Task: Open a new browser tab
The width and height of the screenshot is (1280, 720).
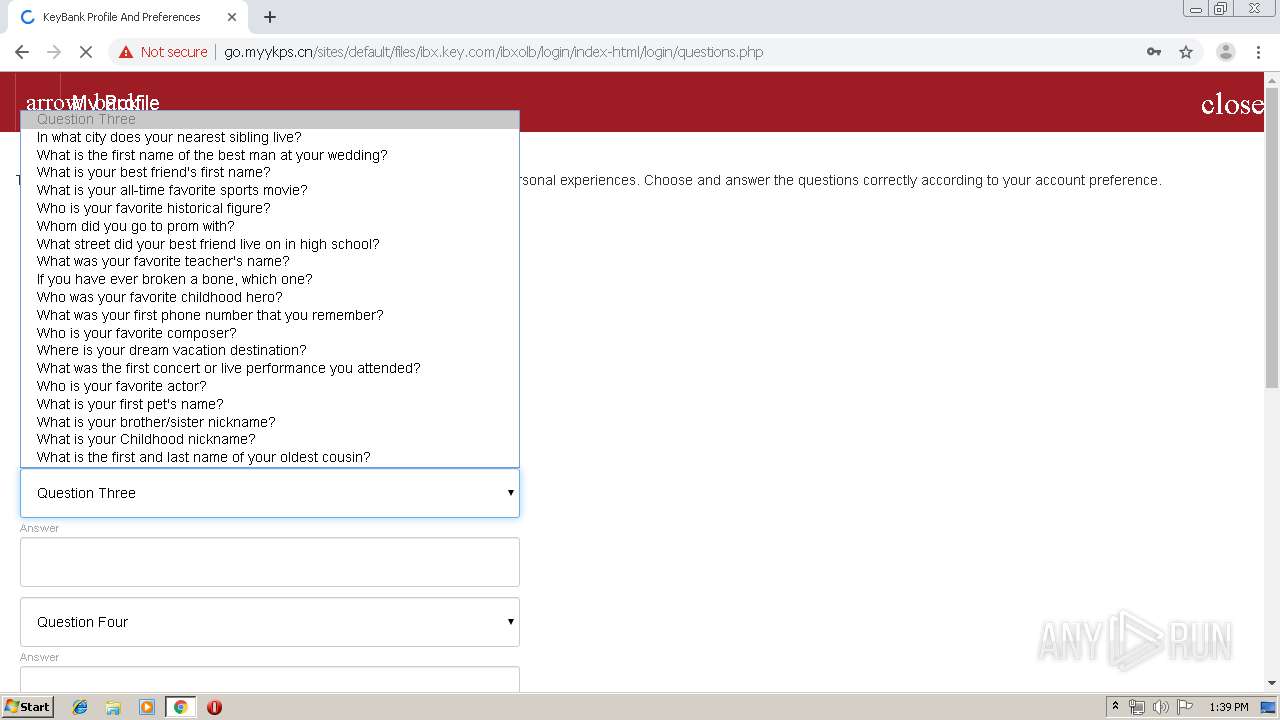Action: (x=270, y=17)
